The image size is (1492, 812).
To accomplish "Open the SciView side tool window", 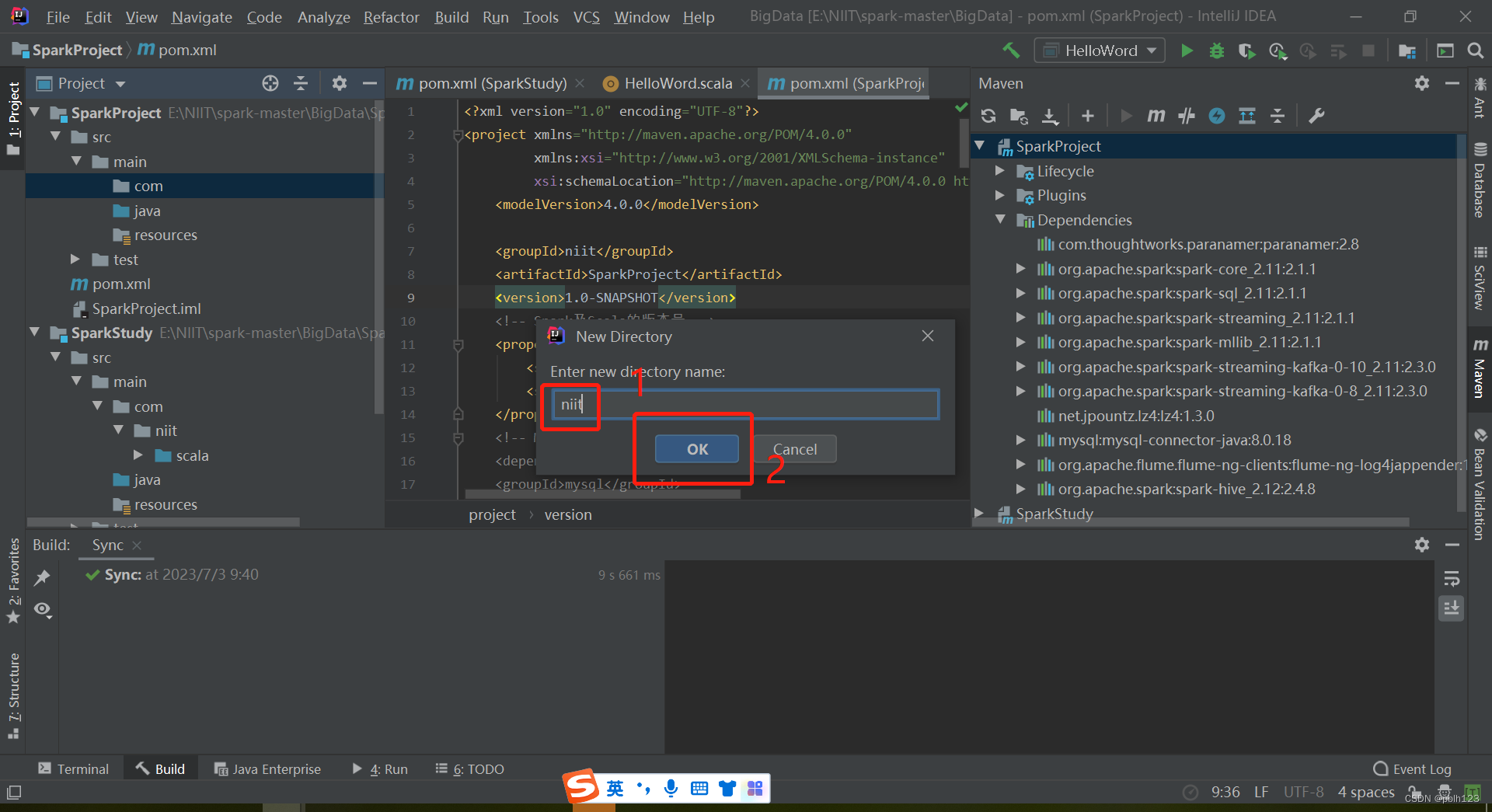I will pyautogui.click(x=1480, y=277).
